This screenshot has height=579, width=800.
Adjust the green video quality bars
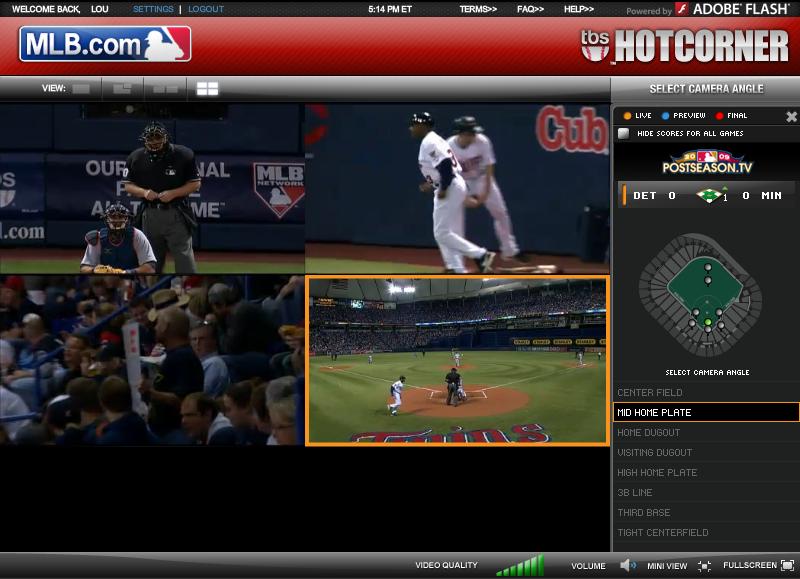[x=520, y=565]
